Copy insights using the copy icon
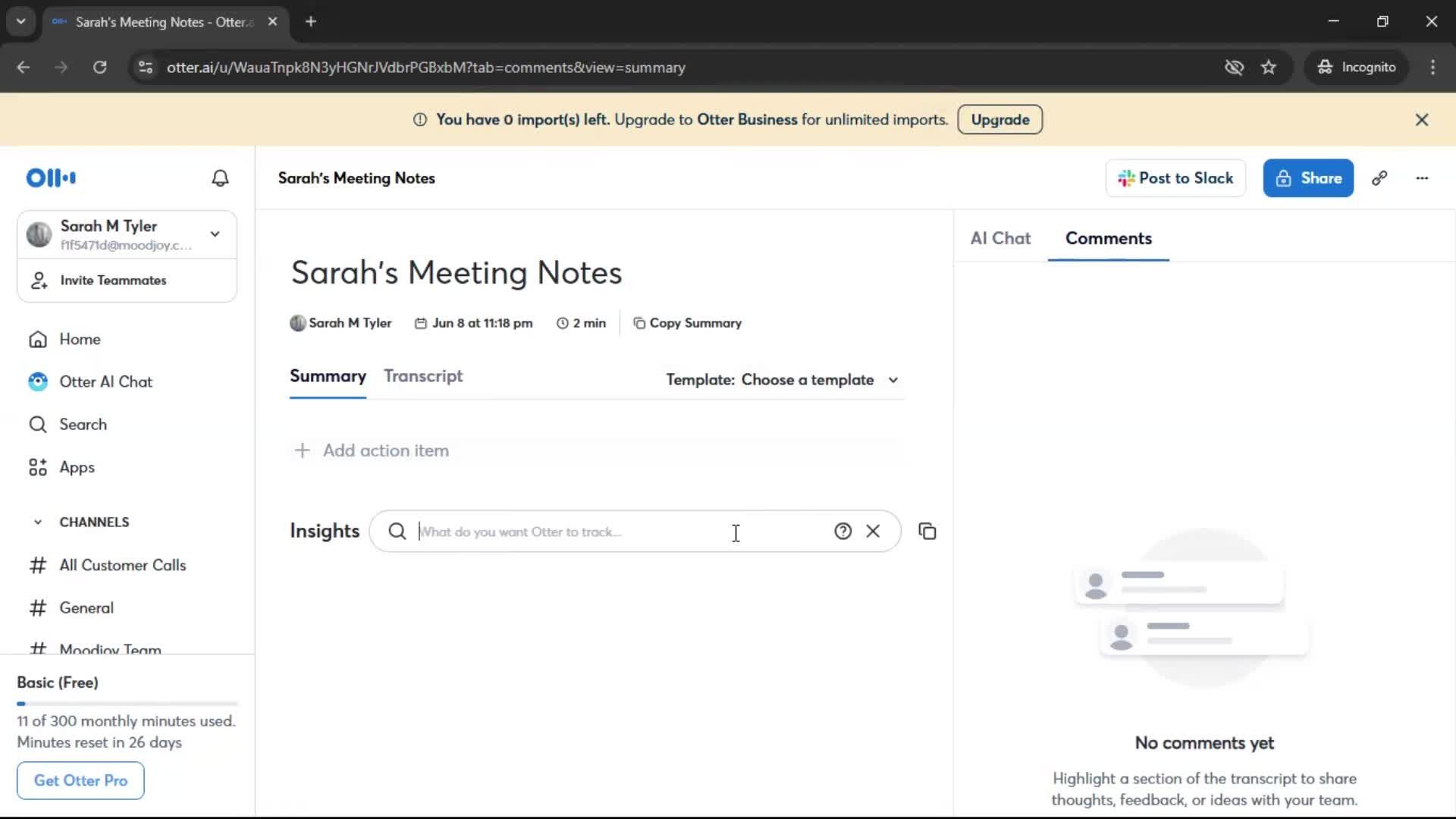The image size is (1456, 819). [927, 532]
